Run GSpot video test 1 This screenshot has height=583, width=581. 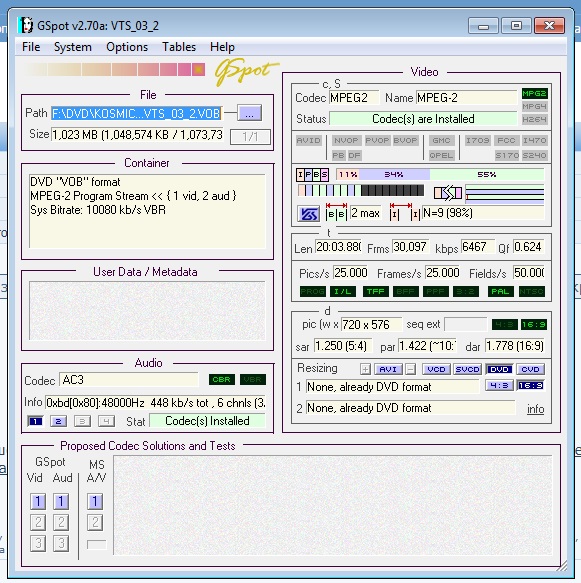click(x=38, y=501)
